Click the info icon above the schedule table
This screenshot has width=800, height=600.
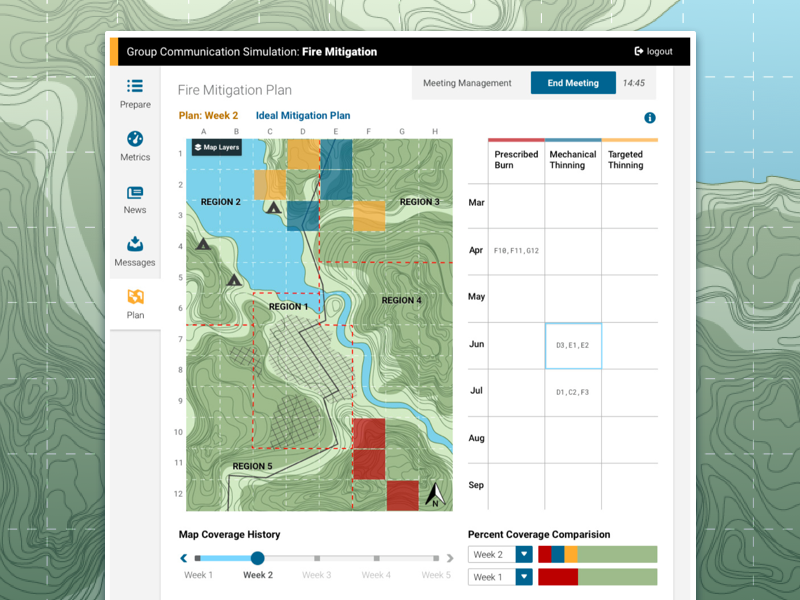[x=650, y=117]
